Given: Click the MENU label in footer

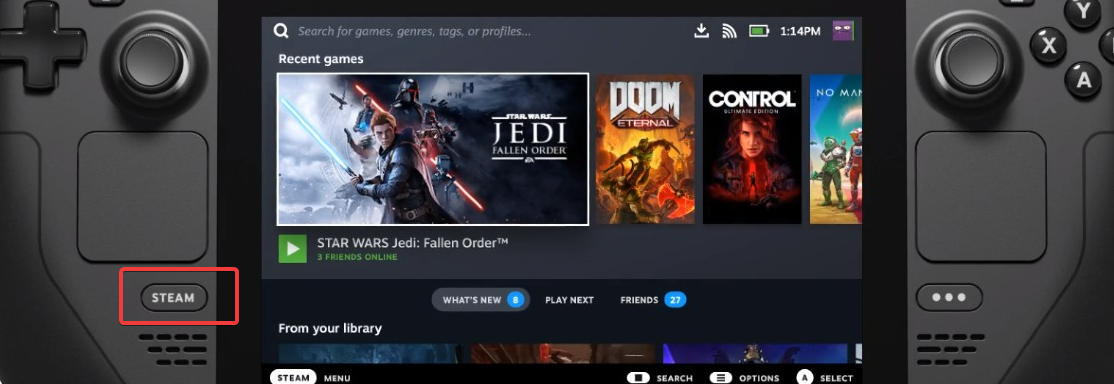Looking at the screenshot, I should coord(337,378).
